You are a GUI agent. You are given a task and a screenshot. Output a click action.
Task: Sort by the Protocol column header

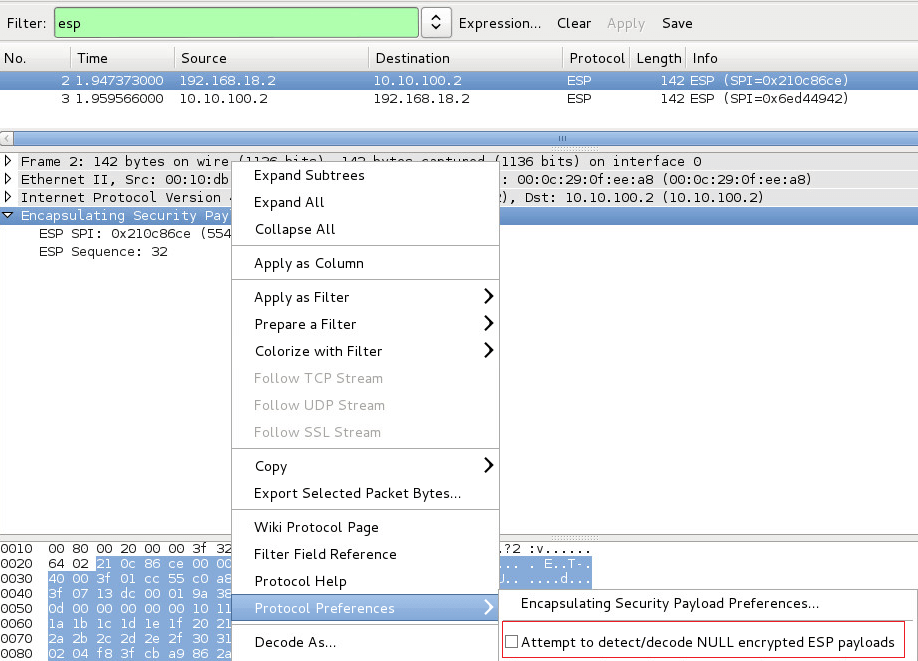tap(597, 58)
